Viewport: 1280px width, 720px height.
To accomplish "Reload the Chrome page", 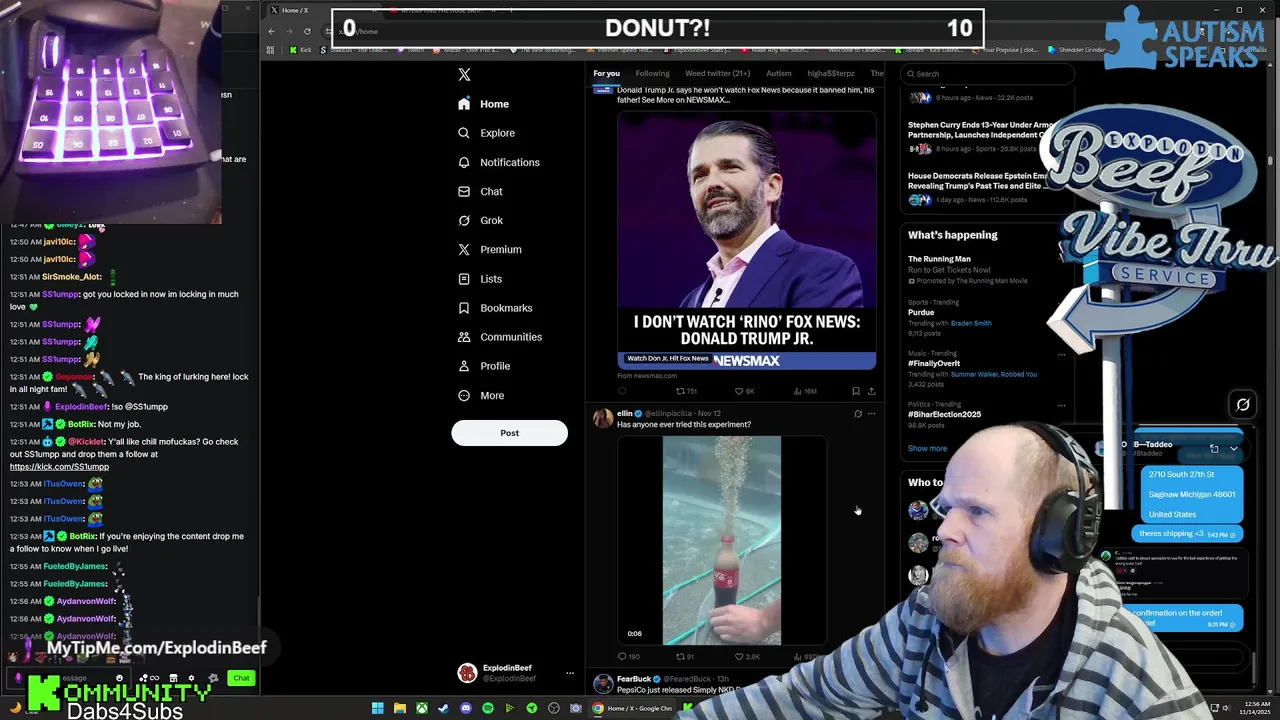I will coord(307,31).
